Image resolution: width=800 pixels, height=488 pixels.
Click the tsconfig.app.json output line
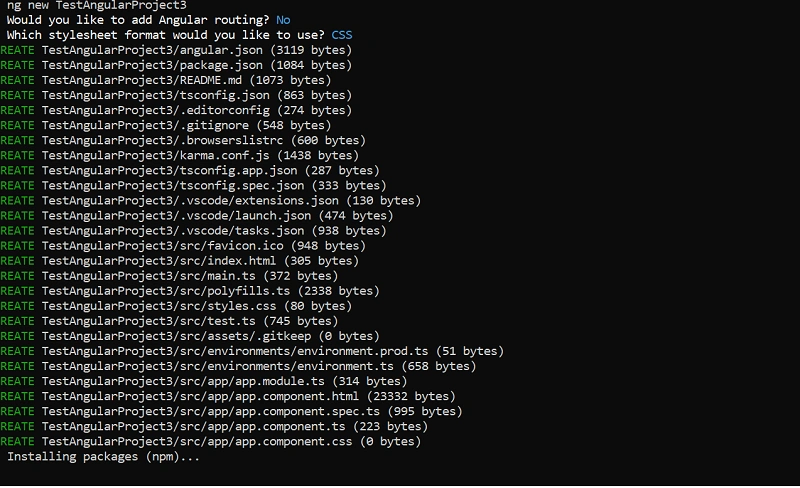pyautogui.click(x=190, y=171)
